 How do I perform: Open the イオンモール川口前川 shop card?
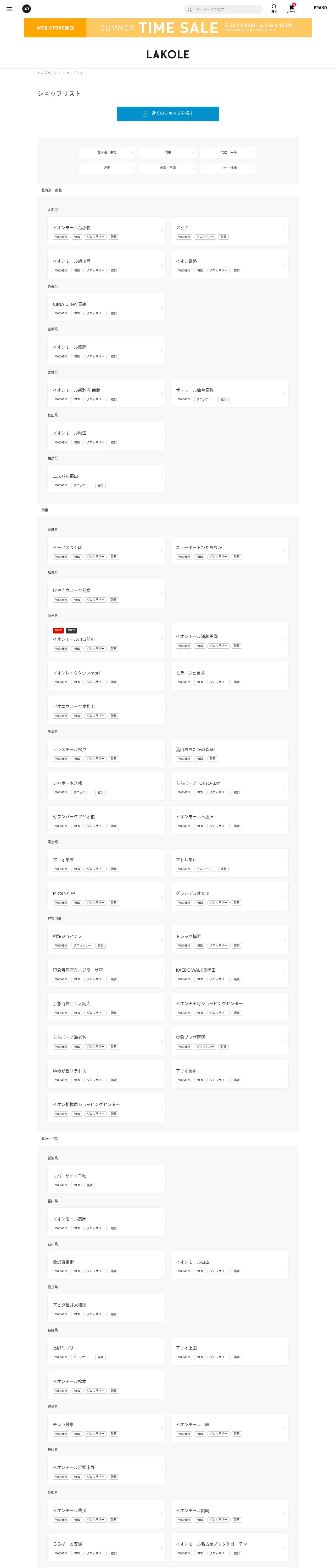106,640
